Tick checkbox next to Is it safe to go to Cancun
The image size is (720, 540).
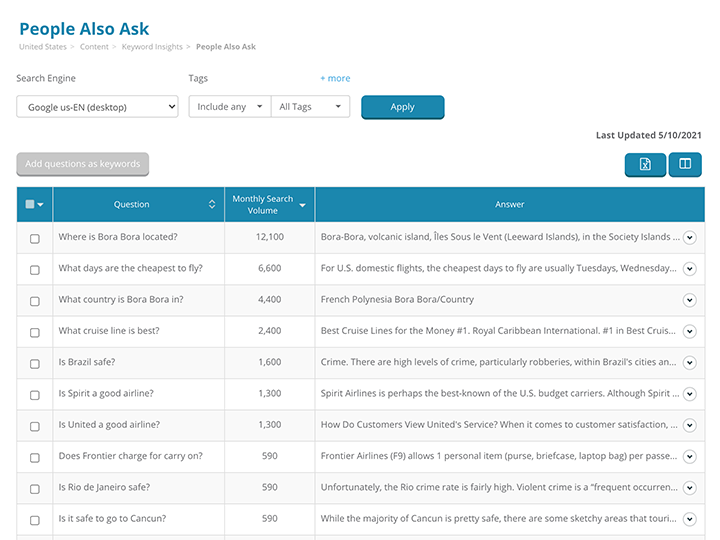(x=35, y=520)
